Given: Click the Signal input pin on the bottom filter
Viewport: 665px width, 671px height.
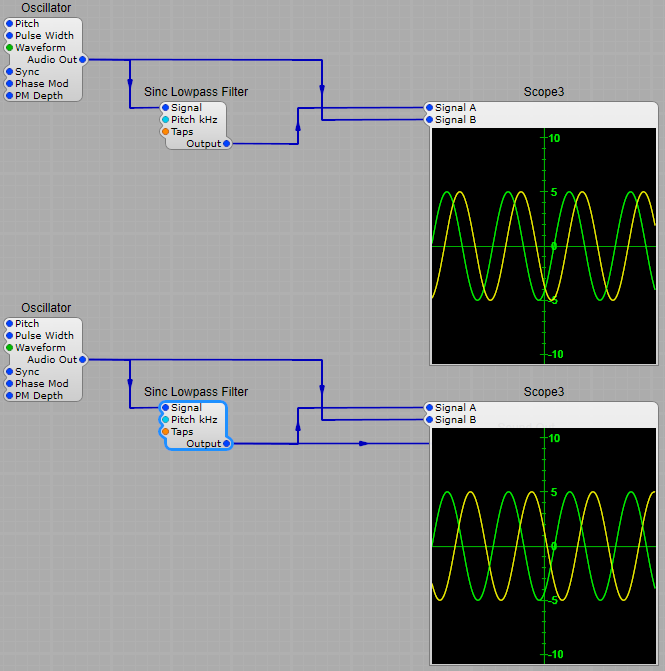Looking at the screenshot, I should click(166, 407).
